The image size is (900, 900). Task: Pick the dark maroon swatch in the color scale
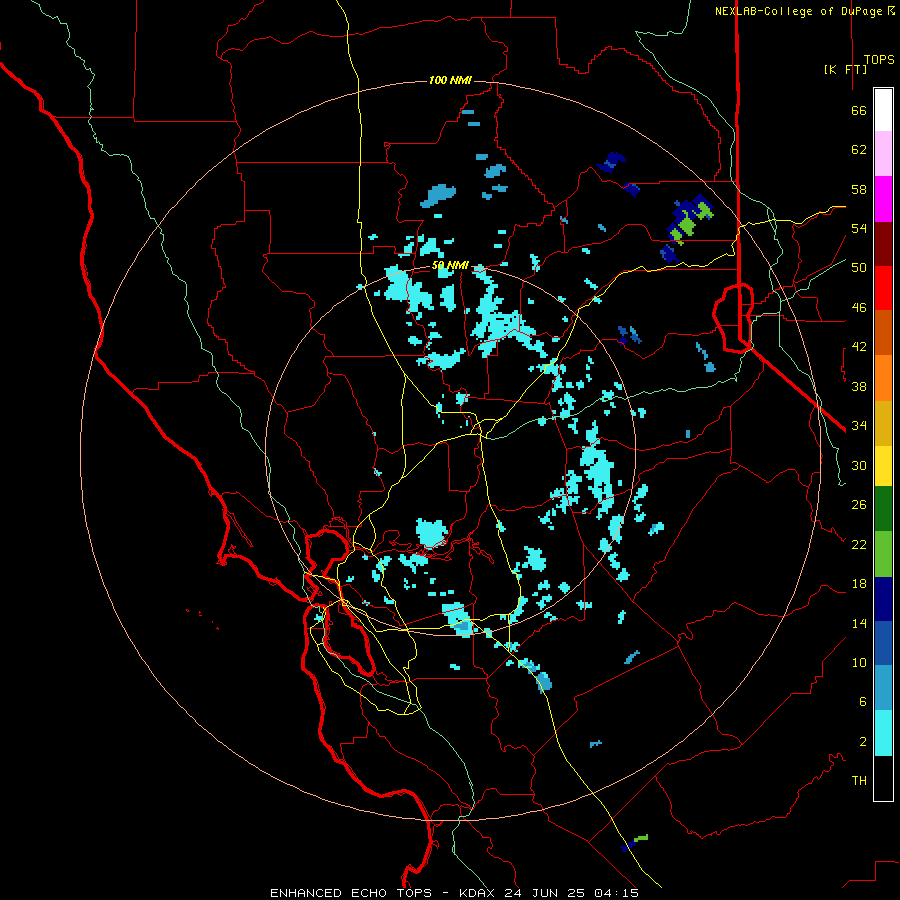tap(883, 244)
